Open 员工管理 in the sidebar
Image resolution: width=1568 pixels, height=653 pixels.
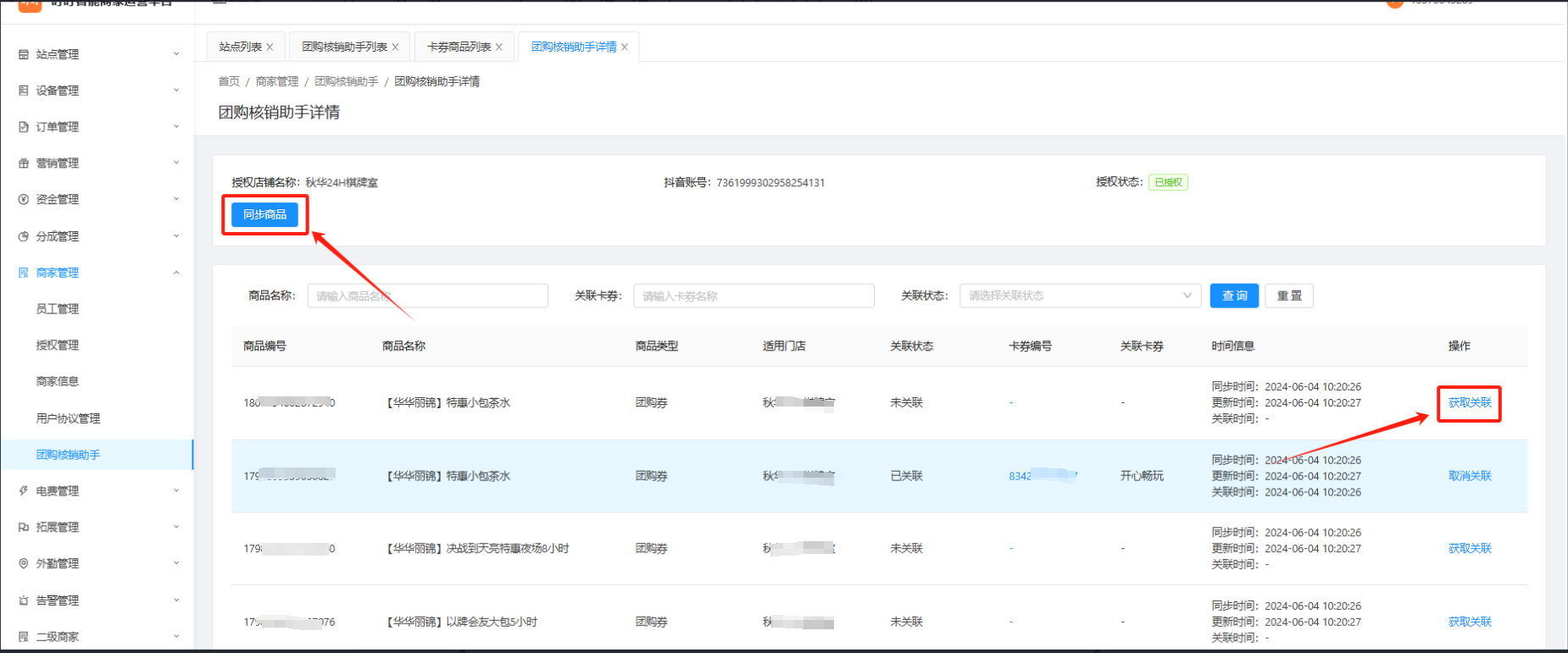[58, 309]
